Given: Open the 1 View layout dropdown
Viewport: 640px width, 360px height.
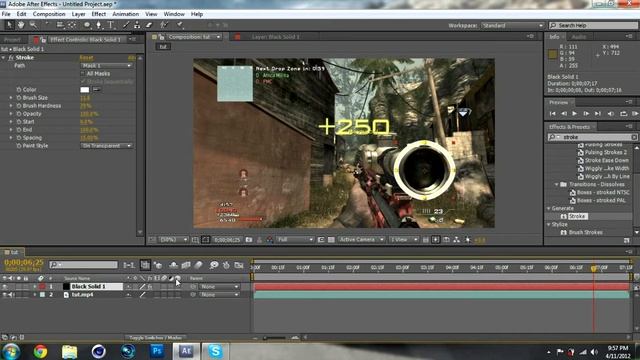Looking at the screenshot, I should 403,240.
